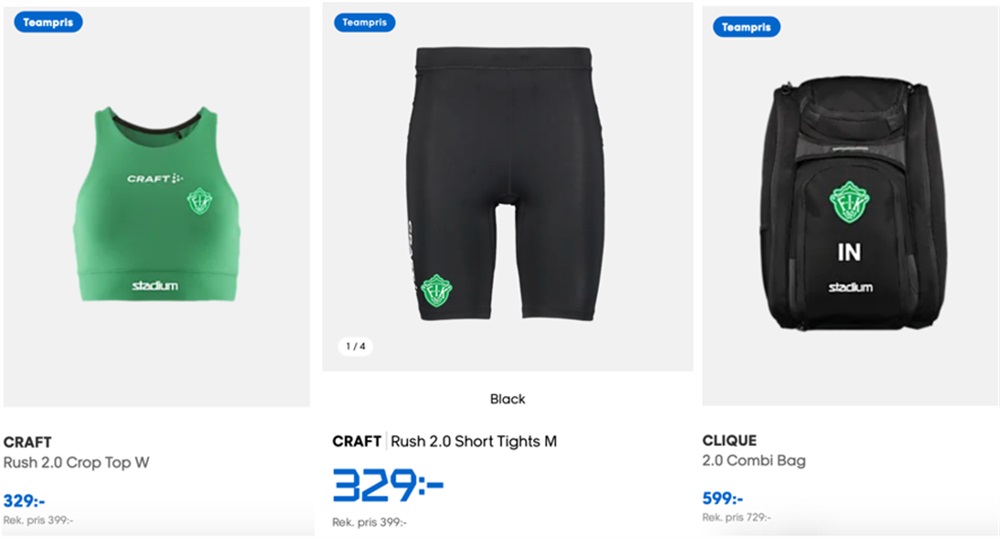Open the black short tights product image

pos(505,184)
